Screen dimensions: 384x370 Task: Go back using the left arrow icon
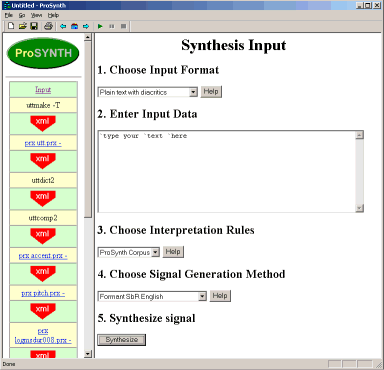pos(63,26)
